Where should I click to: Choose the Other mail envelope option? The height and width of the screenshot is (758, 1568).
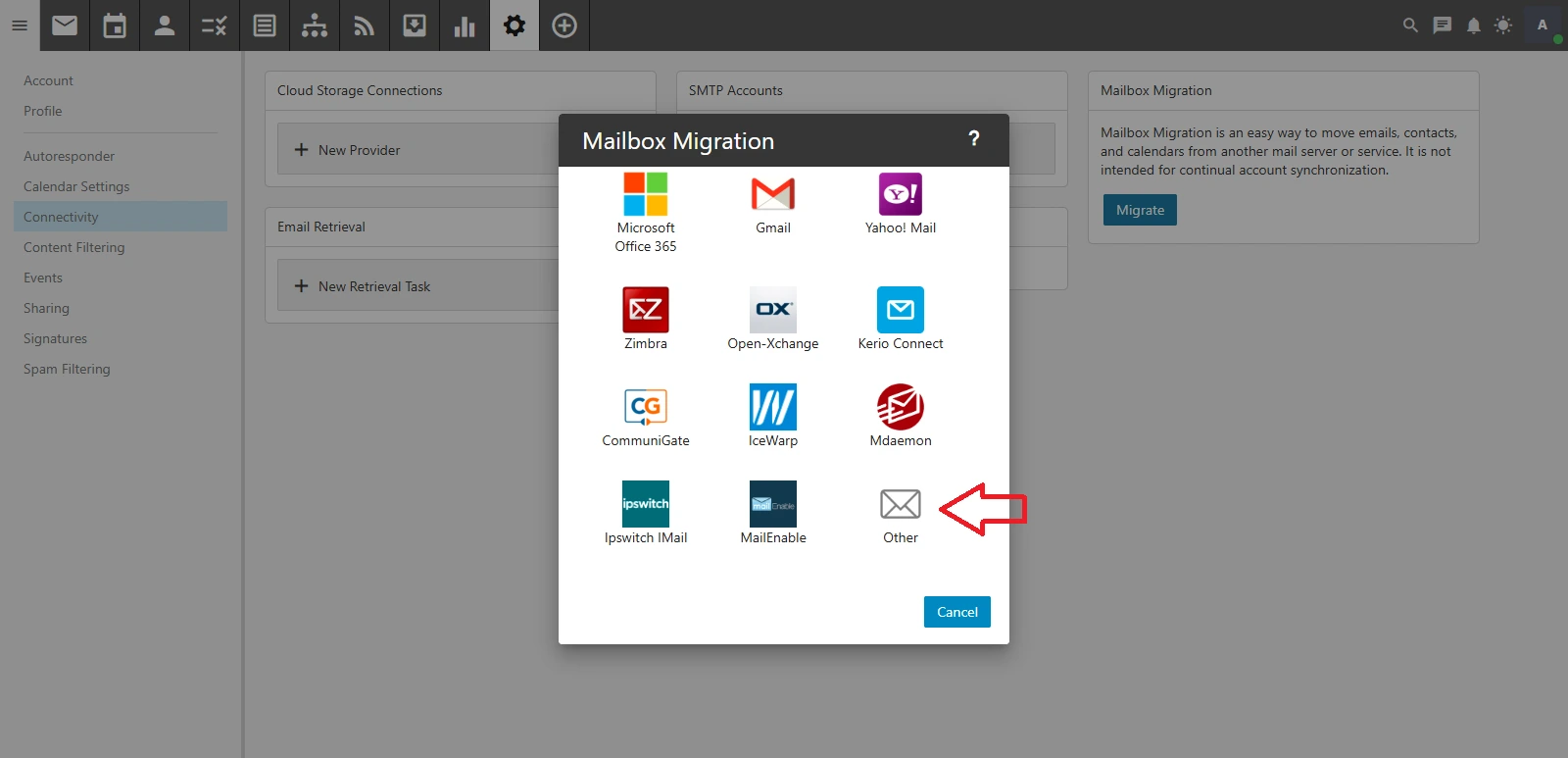pos(900,504)
